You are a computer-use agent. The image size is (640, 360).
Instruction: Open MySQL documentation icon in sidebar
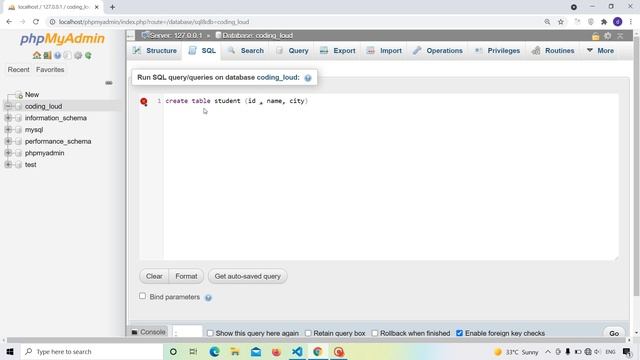(67, 56)
